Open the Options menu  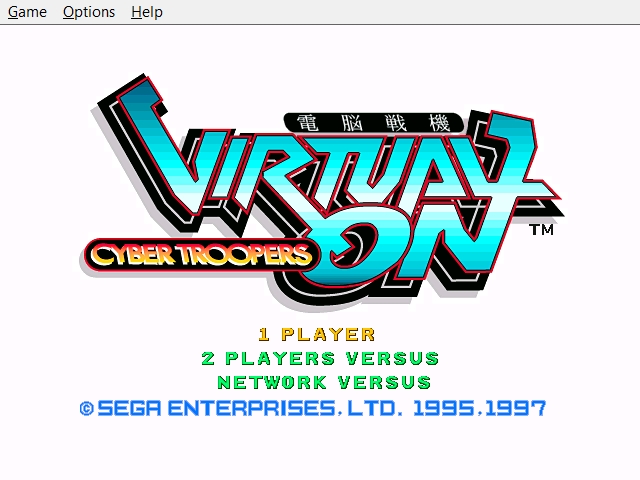(89, 12)
